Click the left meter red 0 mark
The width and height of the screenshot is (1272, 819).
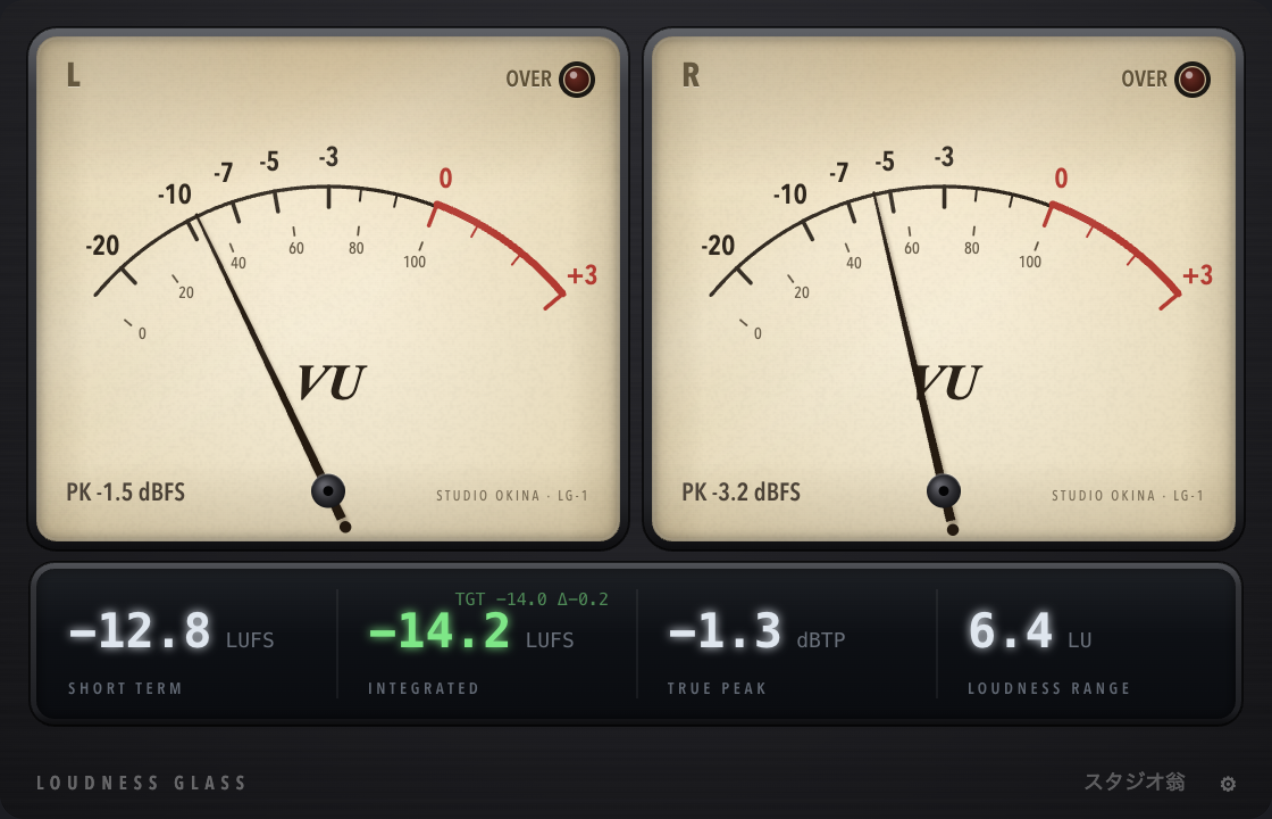445,178
